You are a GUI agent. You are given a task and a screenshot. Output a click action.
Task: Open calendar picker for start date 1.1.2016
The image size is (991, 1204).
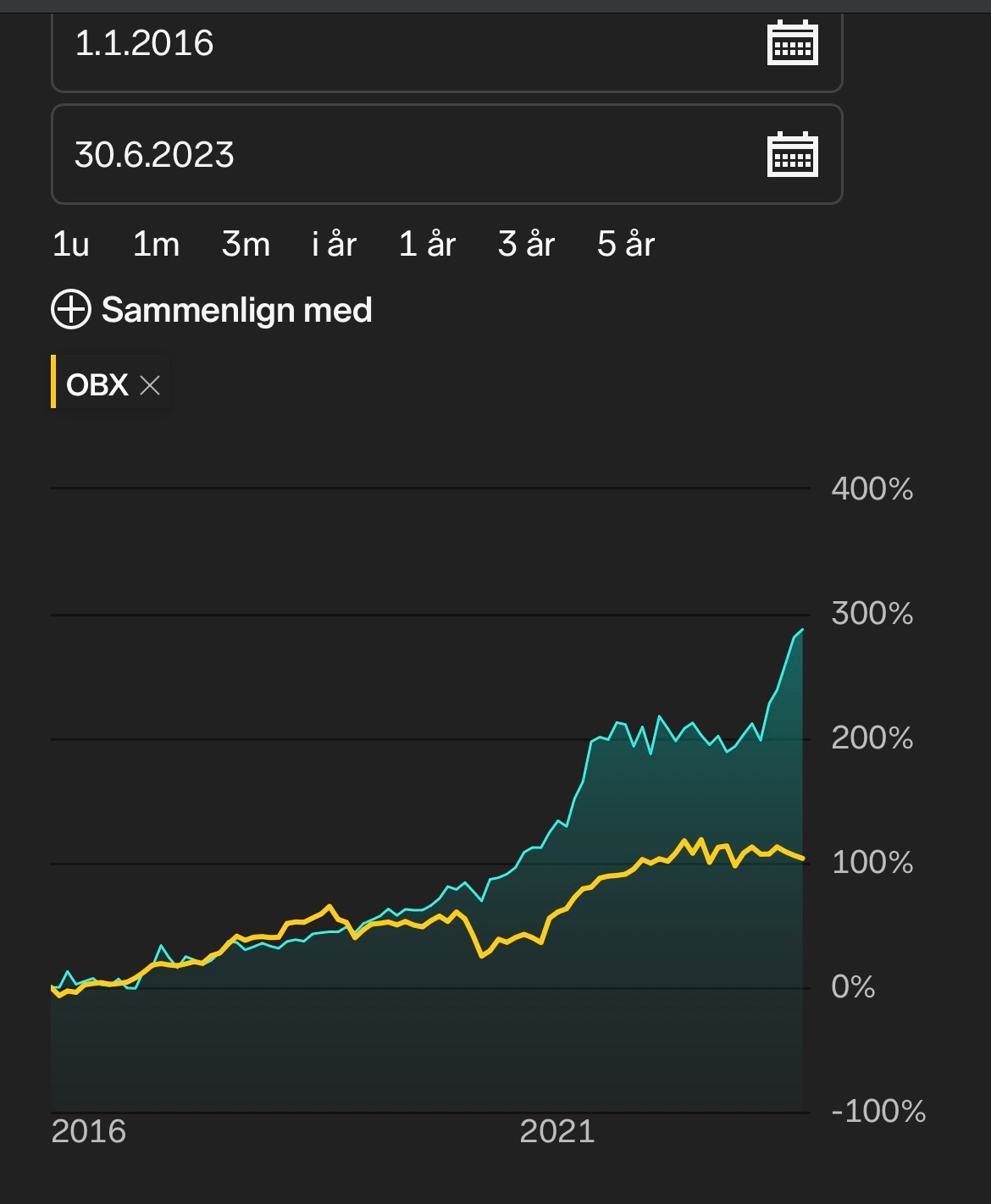[792, 43]
